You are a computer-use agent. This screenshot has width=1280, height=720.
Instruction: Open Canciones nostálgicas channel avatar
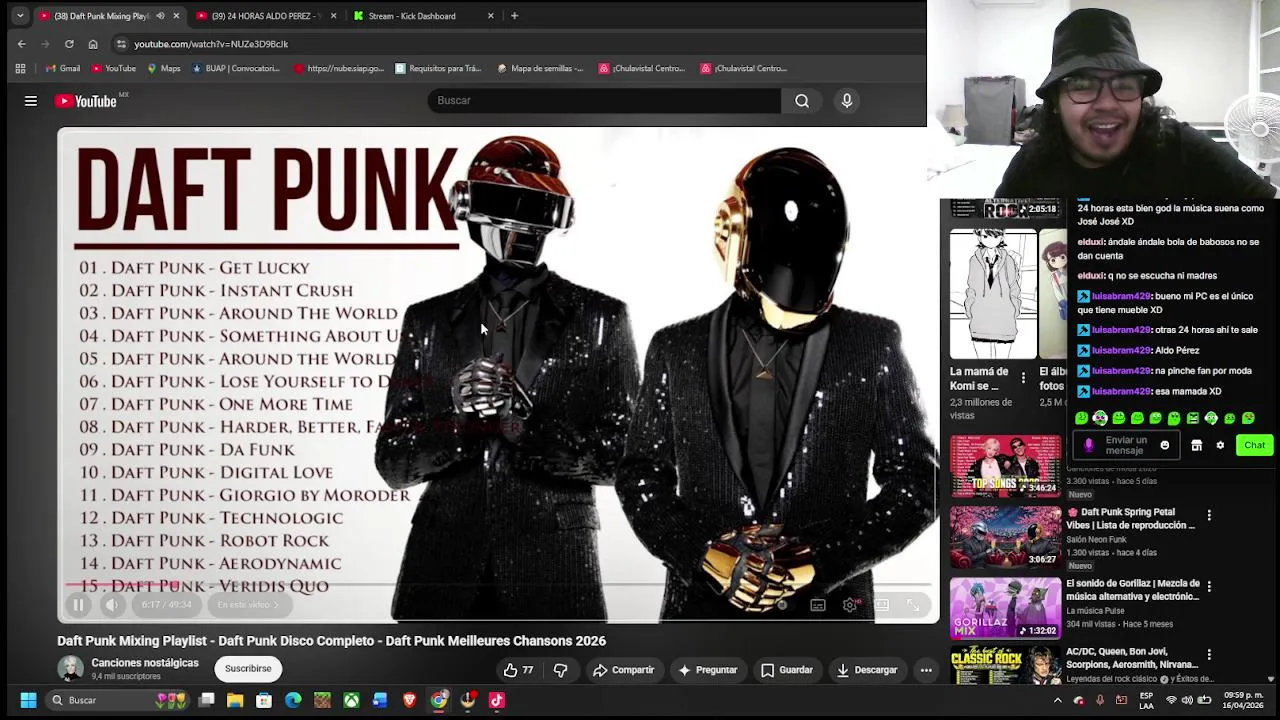click(x=70, y=669)
